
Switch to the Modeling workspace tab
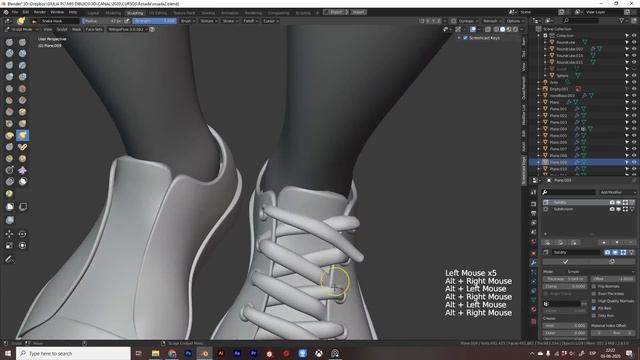pyautogui.click(x=113, y=13)
